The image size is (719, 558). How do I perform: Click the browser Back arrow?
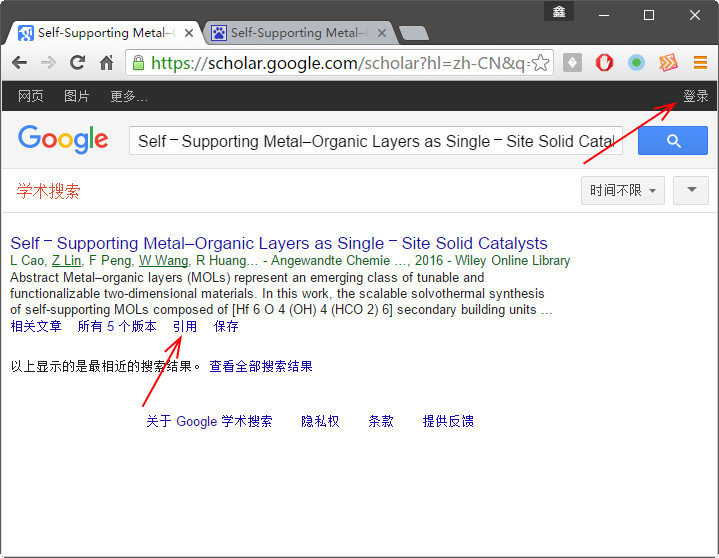(19, 62)
